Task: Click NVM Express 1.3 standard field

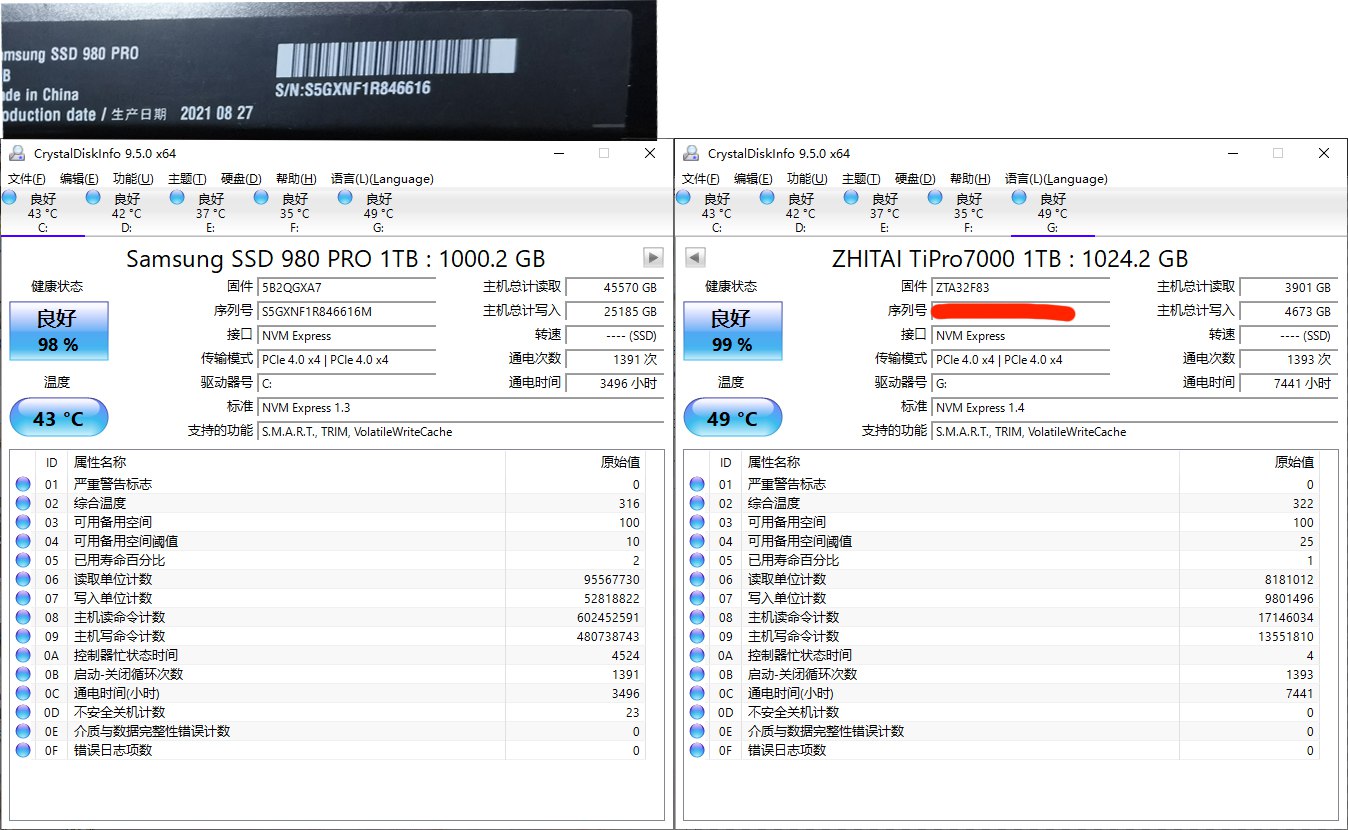Action: pyautogui.click(x=461, y=408)
